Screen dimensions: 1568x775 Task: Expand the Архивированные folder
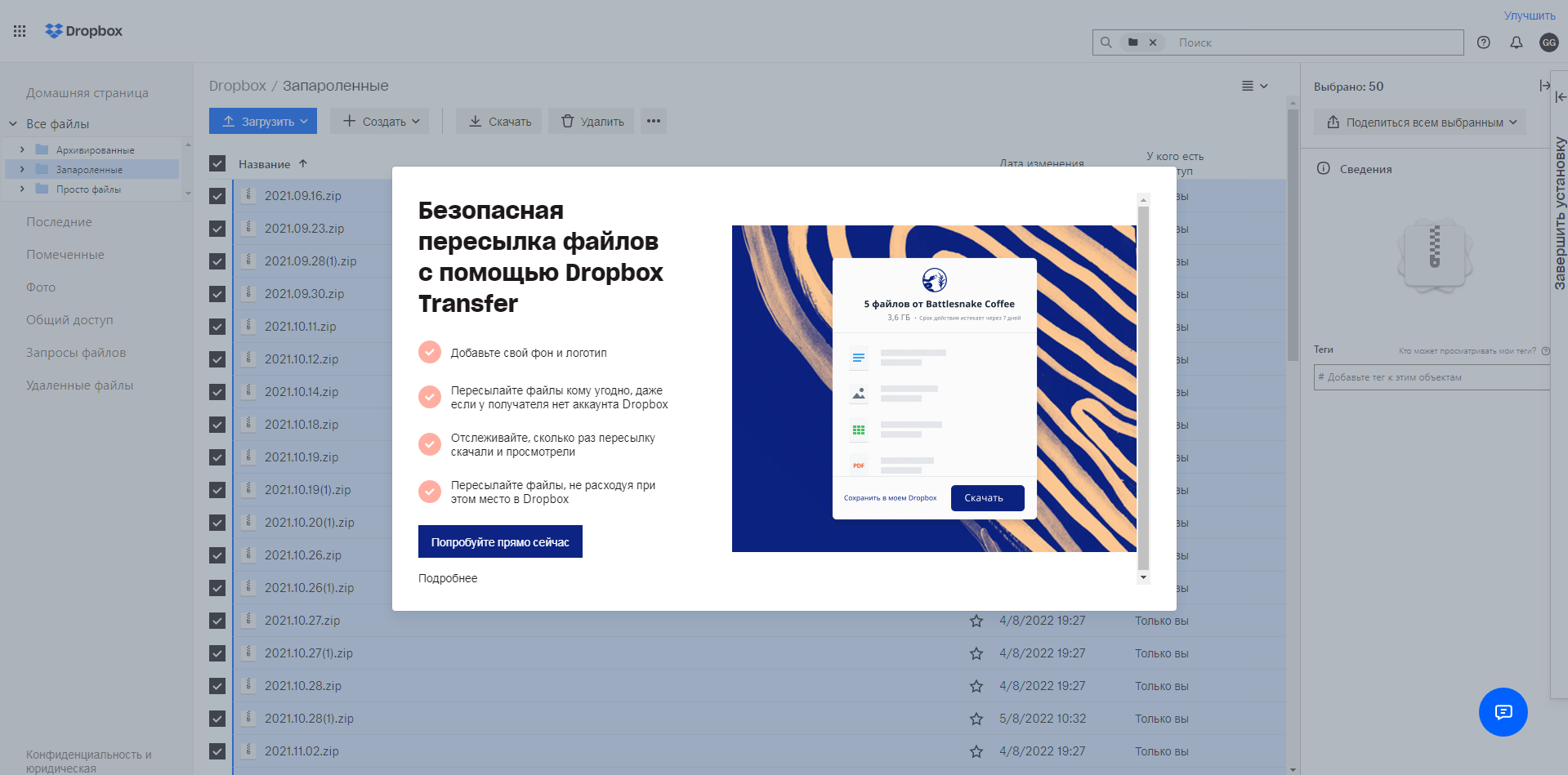22,149
